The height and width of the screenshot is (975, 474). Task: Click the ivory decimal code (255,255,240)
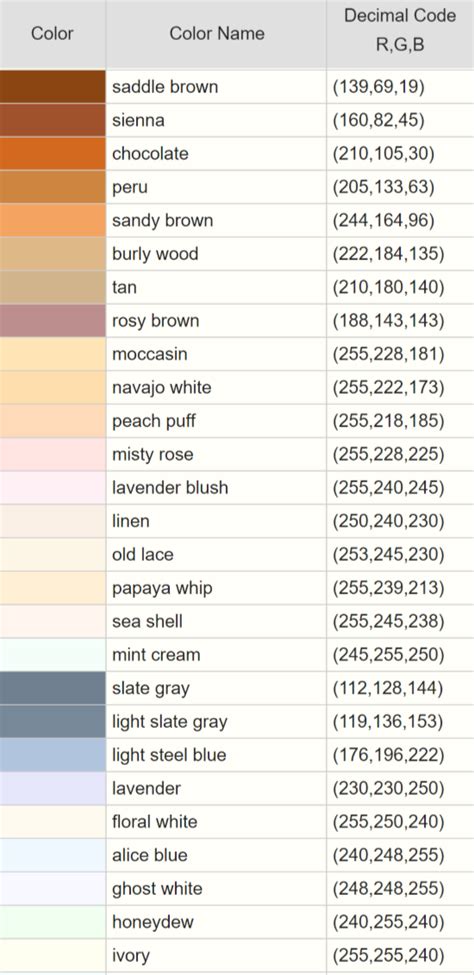tap(388, 955)
